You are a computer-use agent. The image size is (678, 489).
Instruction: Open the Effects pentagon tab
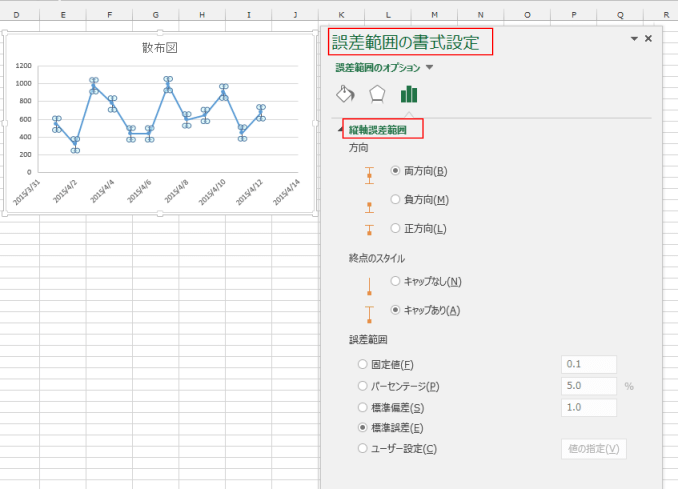click(x=376, y=94)
